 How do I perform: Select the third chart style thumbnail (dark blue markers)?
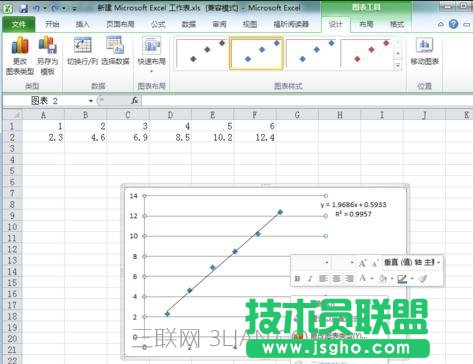pos(311,54)
